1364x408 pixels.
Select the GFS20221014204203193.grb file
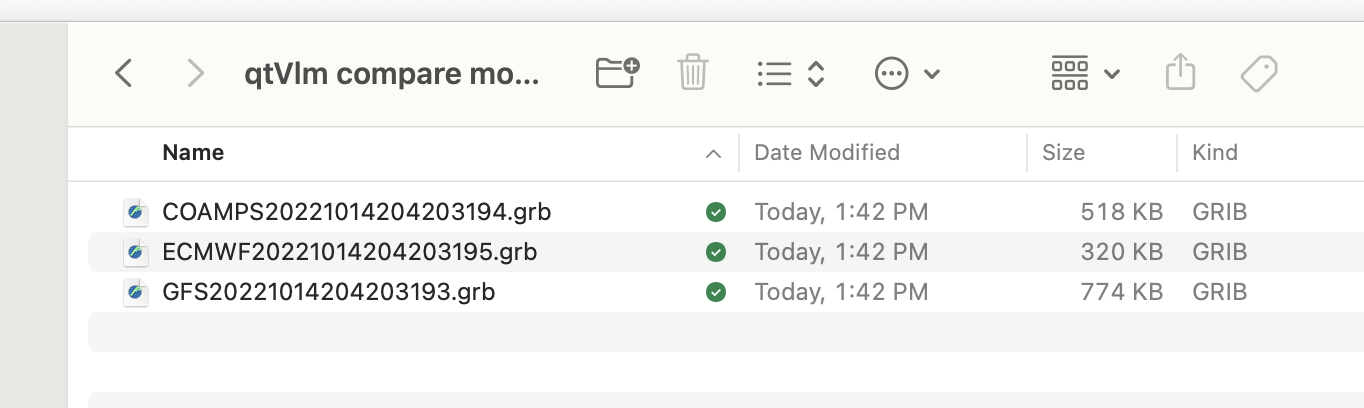pyautogui.click(x=328, y=293)
